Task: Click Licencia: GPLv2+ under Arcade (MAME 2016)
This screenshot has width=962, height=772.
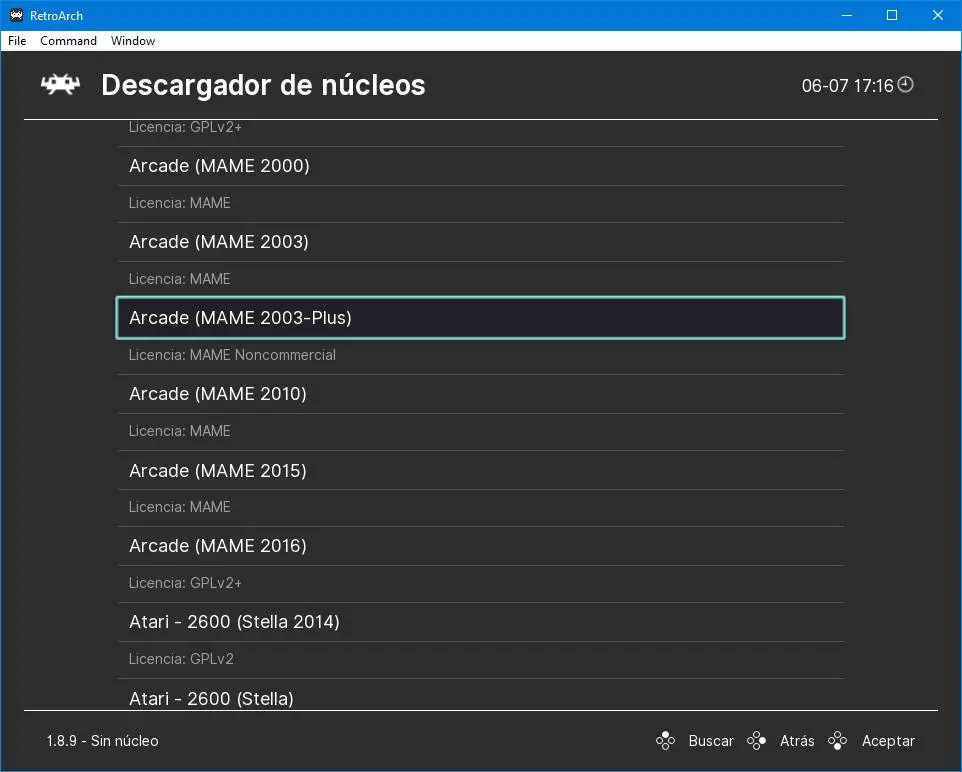Action: 185,583
